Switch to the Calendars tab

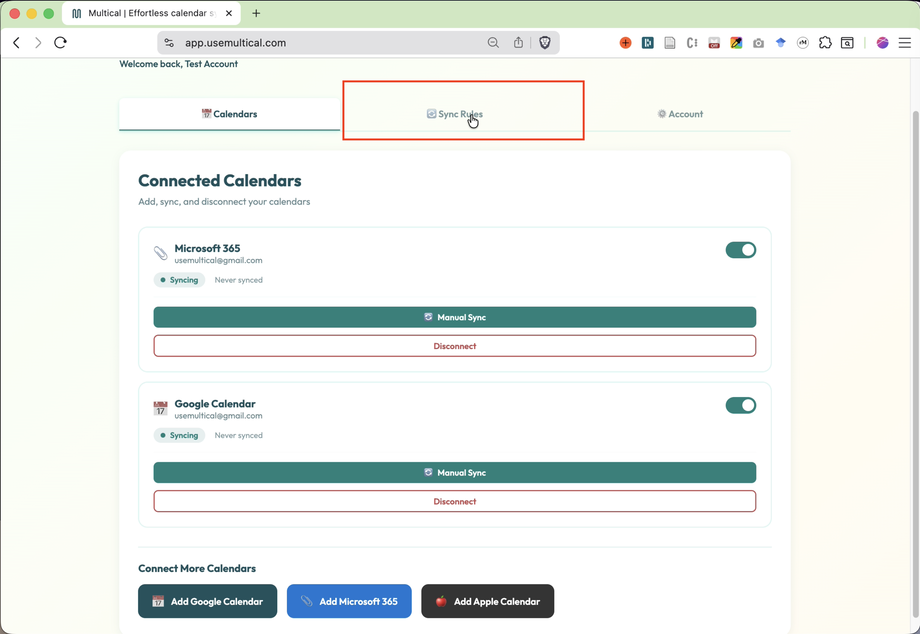229,114
